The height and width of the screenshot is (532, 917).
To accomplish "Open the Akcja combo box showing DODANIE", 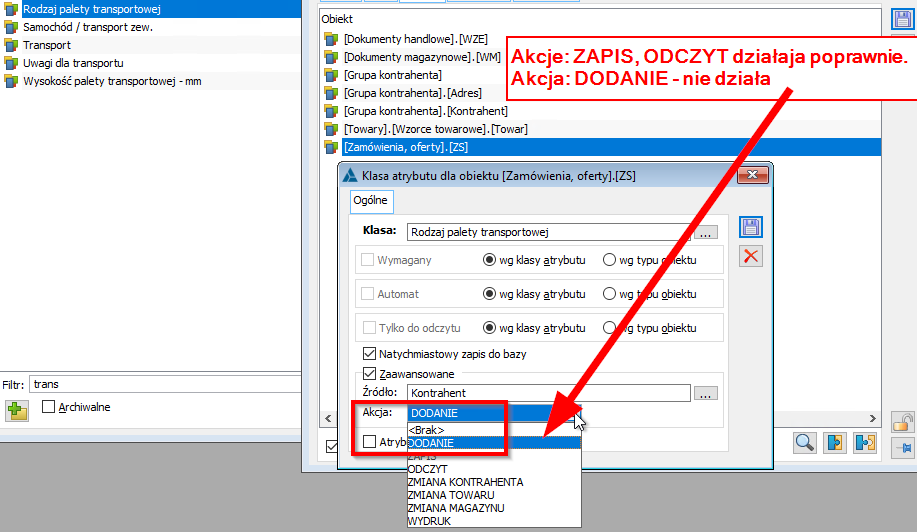I will [494, 413].
